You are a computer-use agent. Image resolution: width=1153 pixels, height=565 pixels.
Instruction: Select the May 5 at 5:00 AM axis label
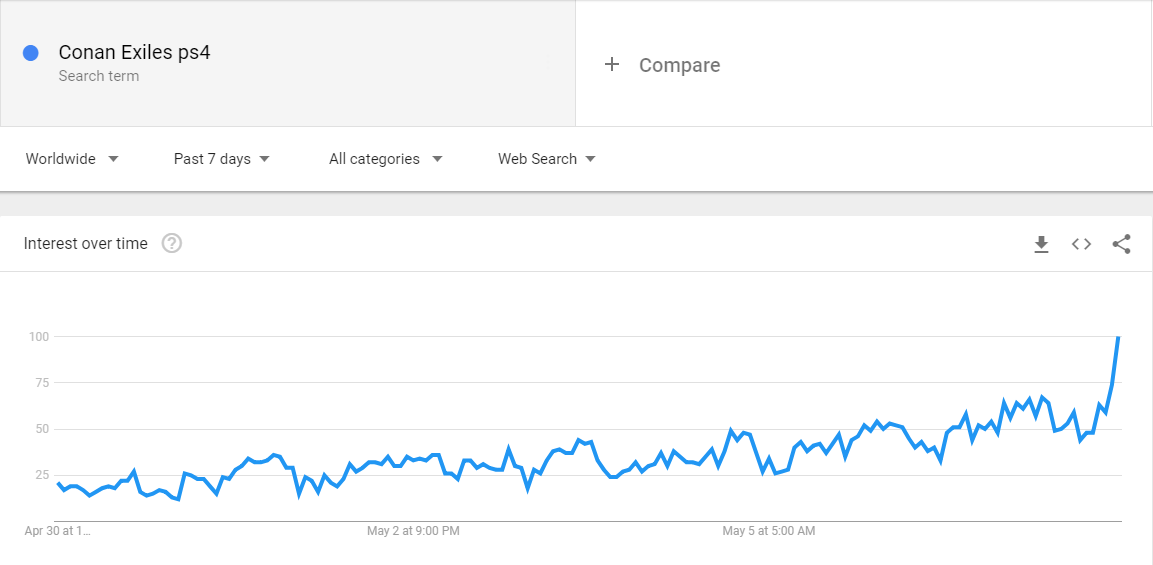click(769, 530)
